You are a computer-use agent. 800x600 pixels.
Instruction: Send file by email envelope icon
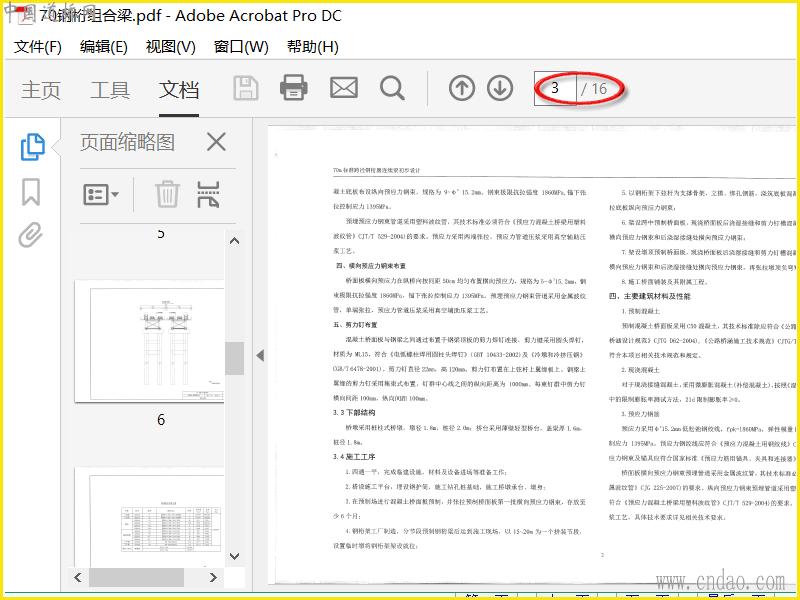coord(343,88)
